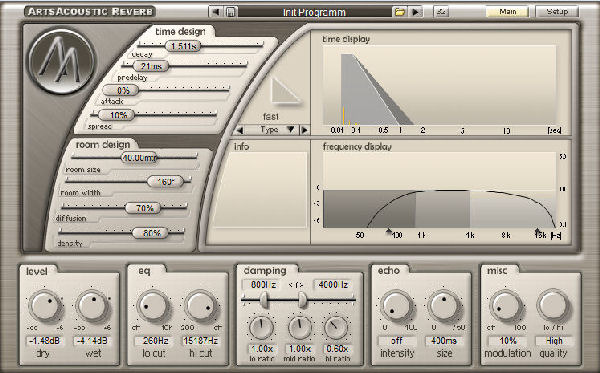Screen dimensions: 600x373
Task: Click the hi ratio value 0.60x
Action: pyautogui.click(x=337, y=349)
